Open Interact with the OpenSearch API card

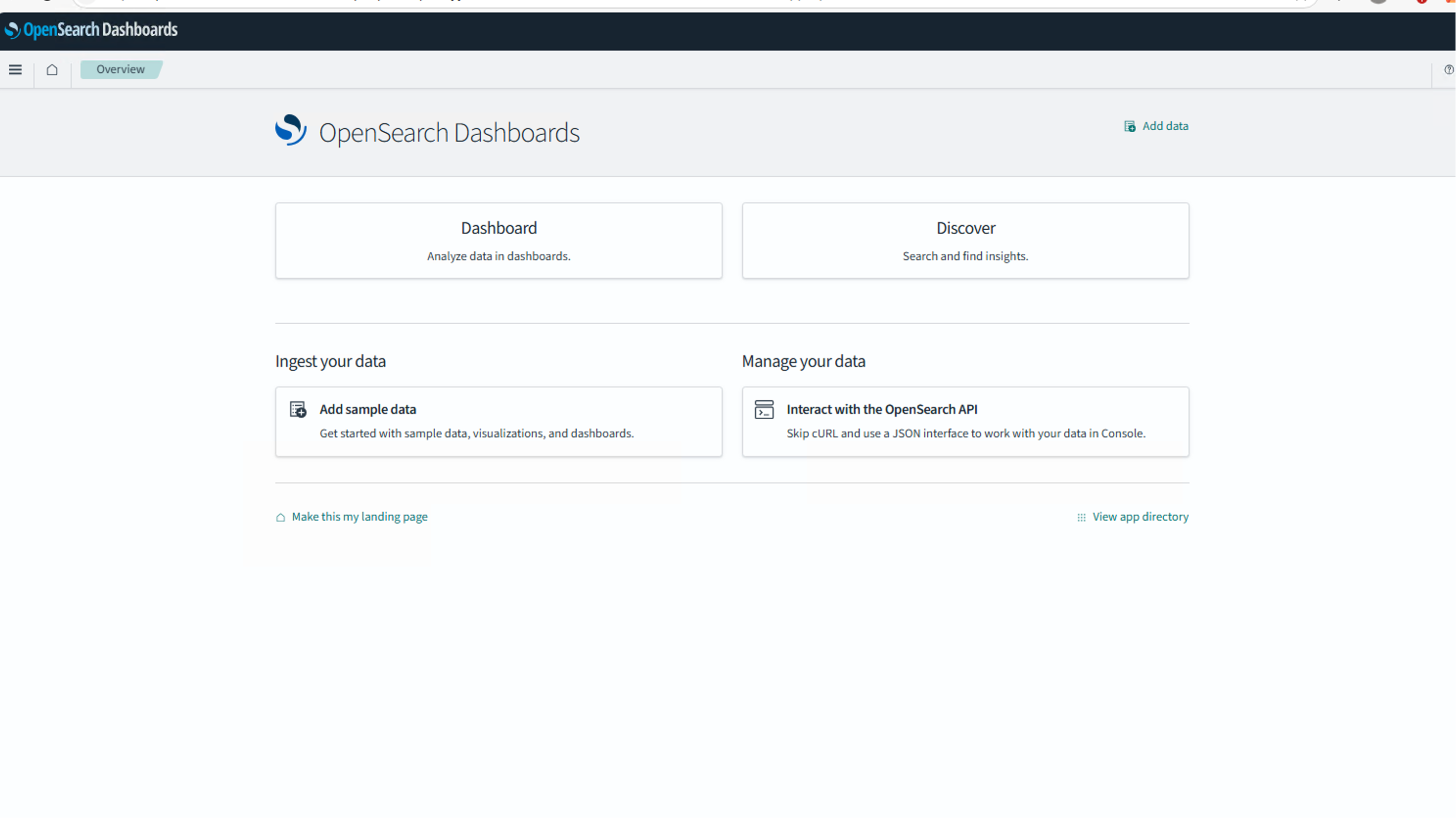point(965,422)
